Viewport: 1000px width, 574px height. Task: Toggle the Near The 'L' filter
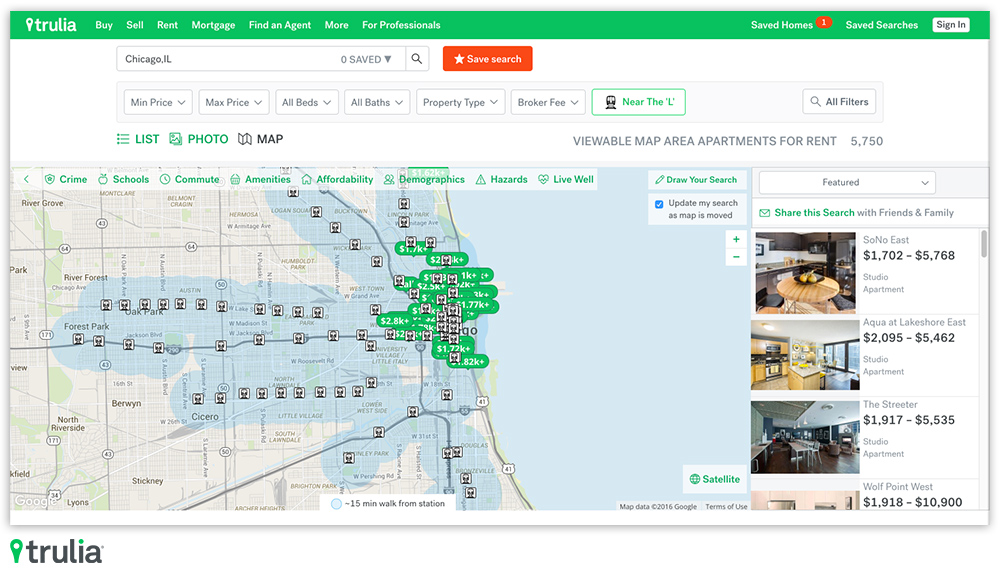pos(638,102)
